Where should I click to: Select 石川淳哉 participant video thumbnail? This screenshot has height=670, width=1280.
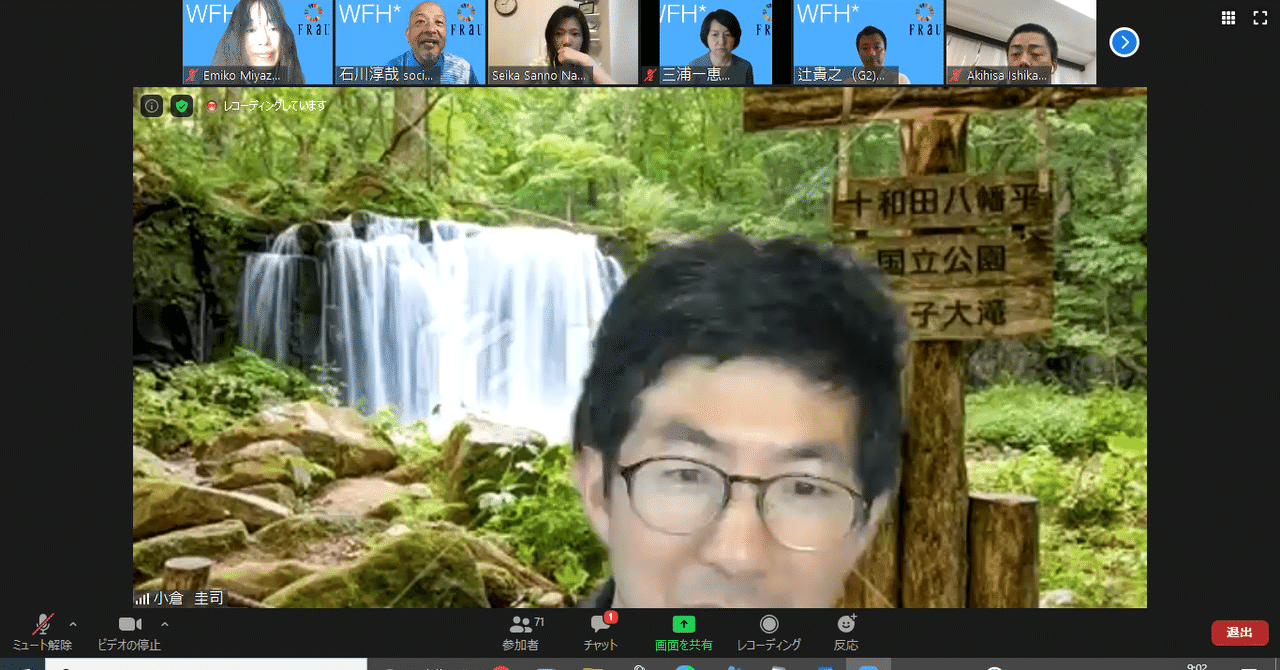(x=410, y=42)
